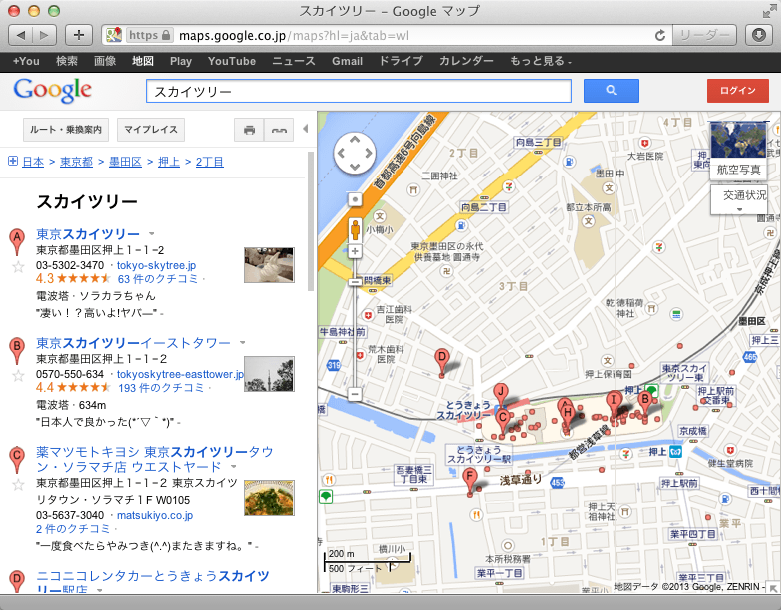Click the chain link share icon
This screenshot has height=610, width=781.
[x=279, y=130]
